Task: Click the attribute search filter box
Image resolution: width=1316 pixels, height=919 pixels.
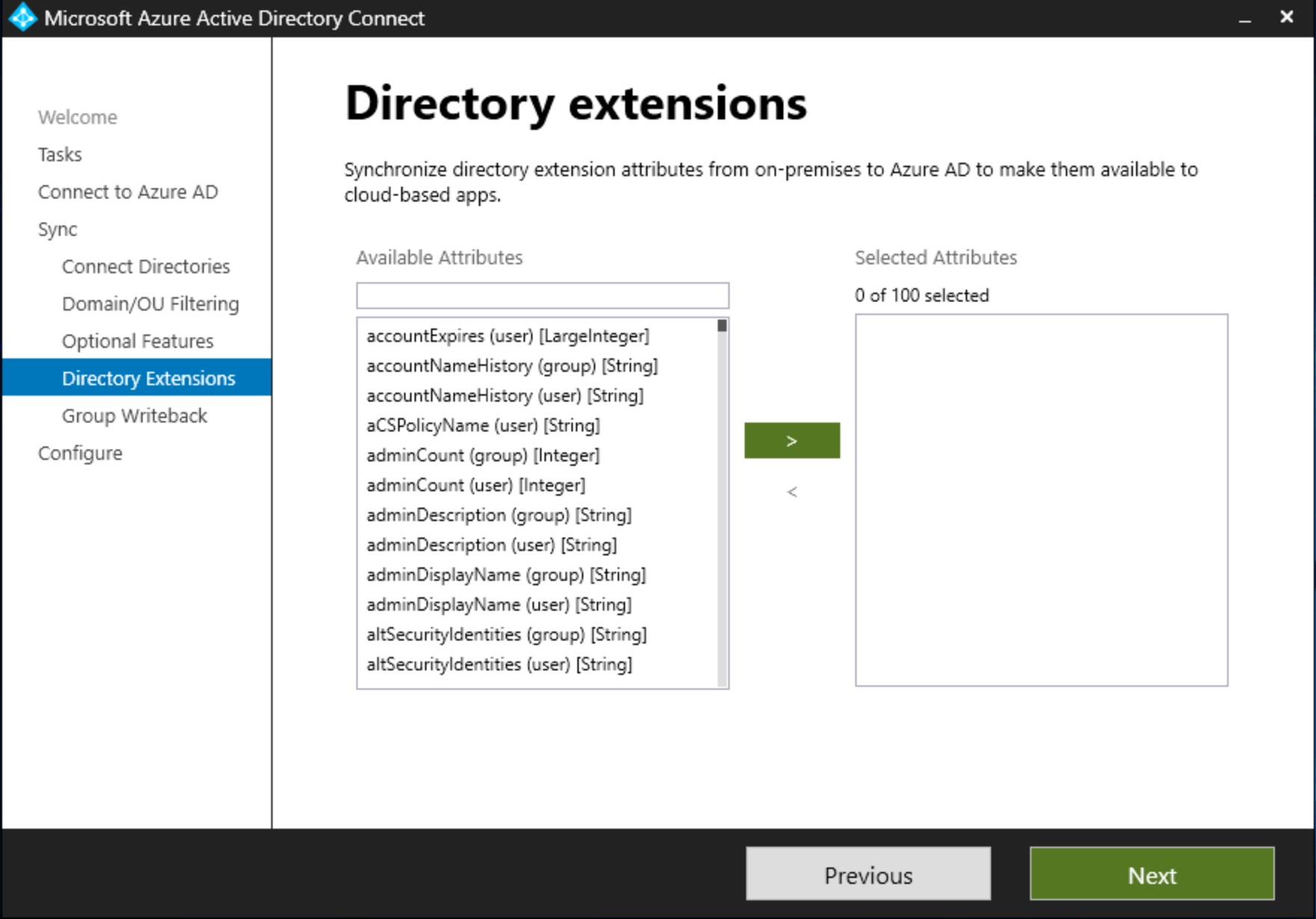Action: coord(542,296)
